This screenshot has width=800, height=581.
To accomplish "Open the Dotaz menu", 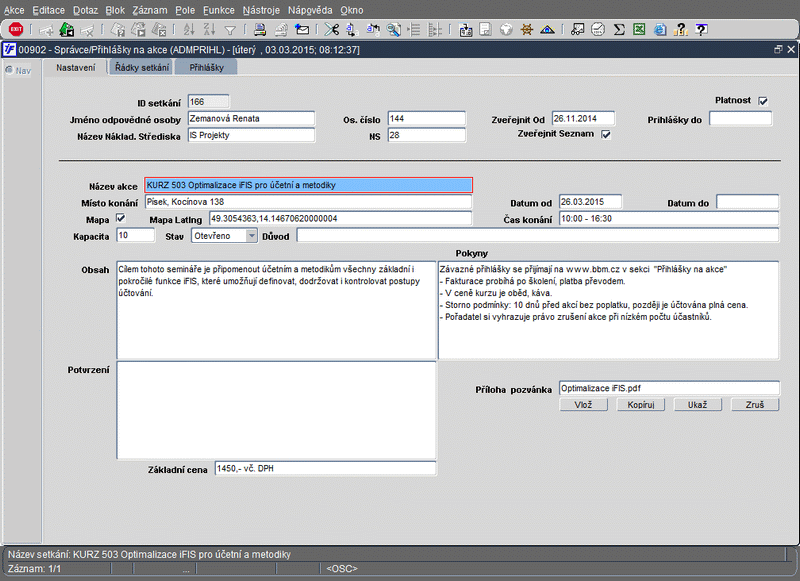I will pos(85,10).
